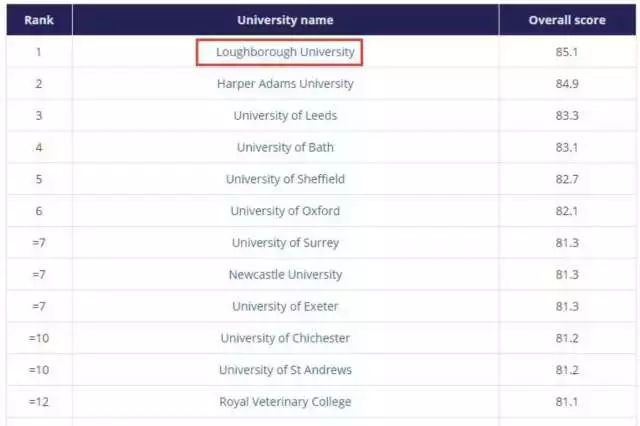Click the University name column header
This screenshot has width=640, height=426.
285,20
